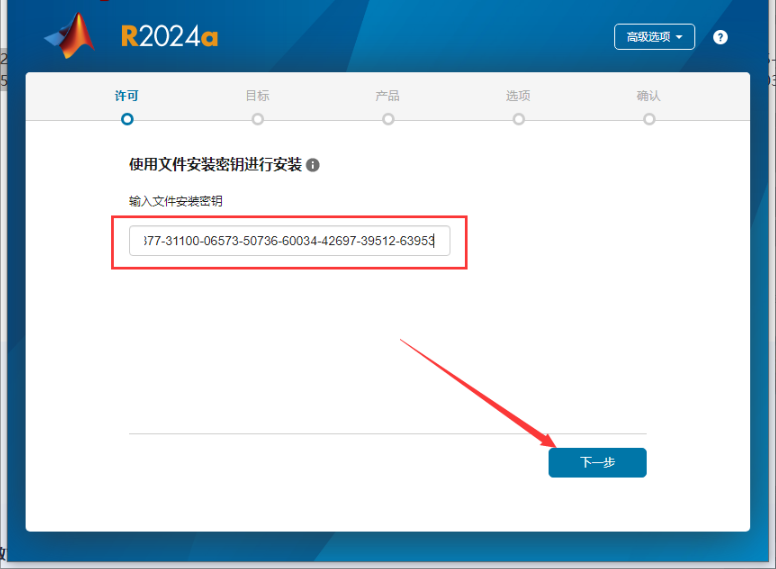776x569 pixels.
Task: Click info icon beside installation key heading
Action: coord(313,165)
